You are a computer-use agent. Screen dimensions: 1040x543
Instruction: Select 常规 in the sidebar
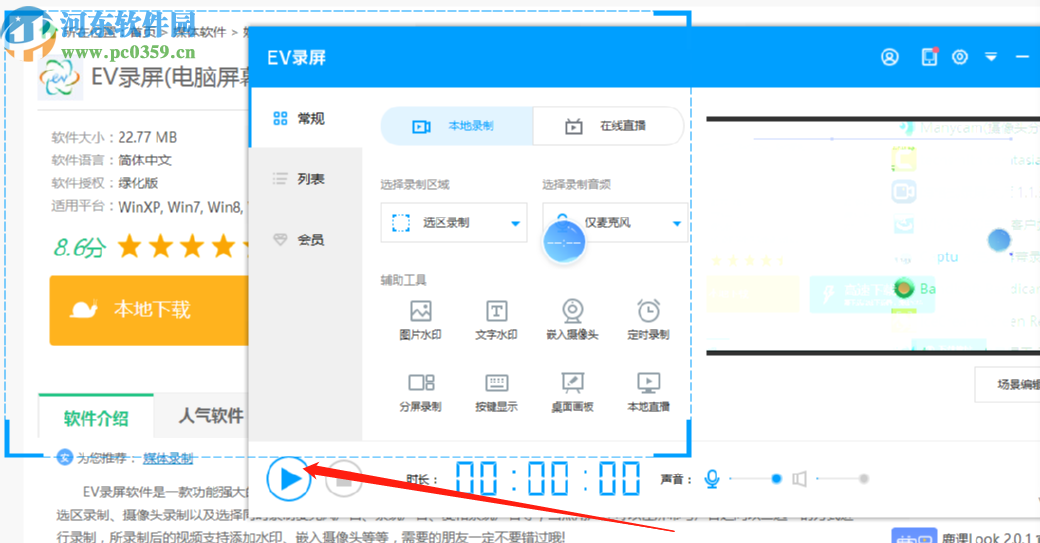306,119
